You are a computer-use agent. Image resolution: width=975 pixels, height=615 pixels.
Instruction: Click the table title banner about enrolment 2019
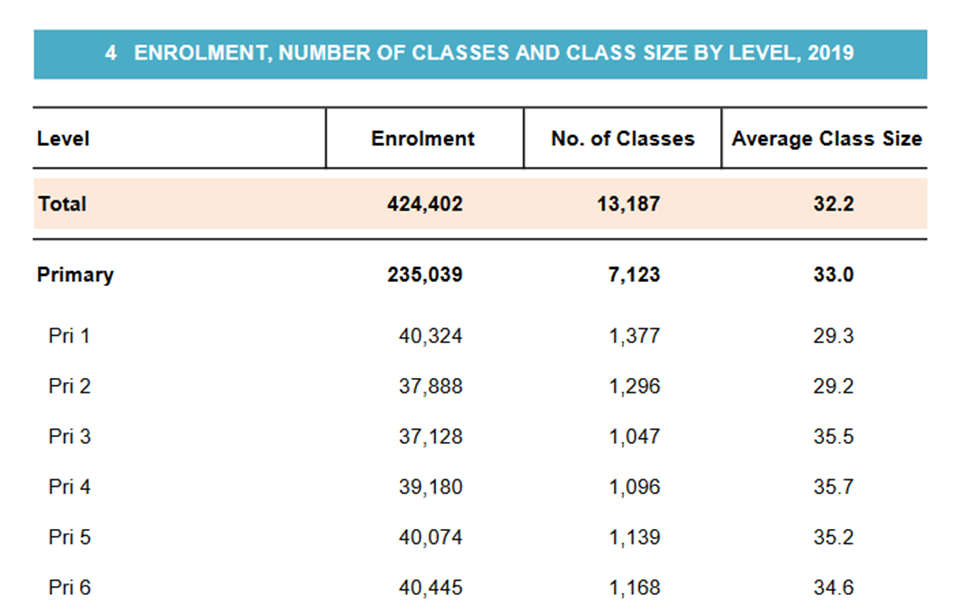(480, 53)
